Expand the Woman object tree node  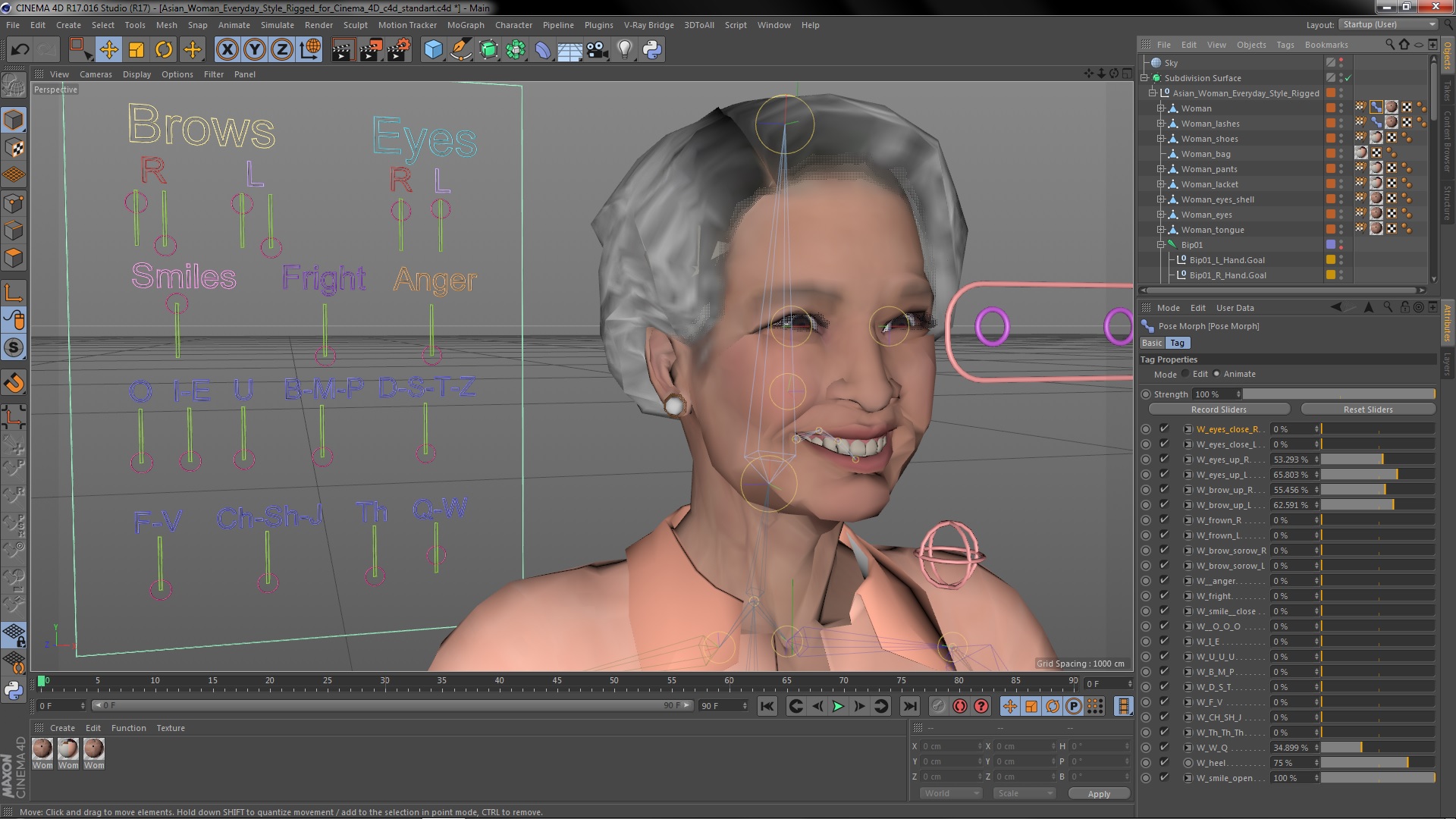[1161, 108]
